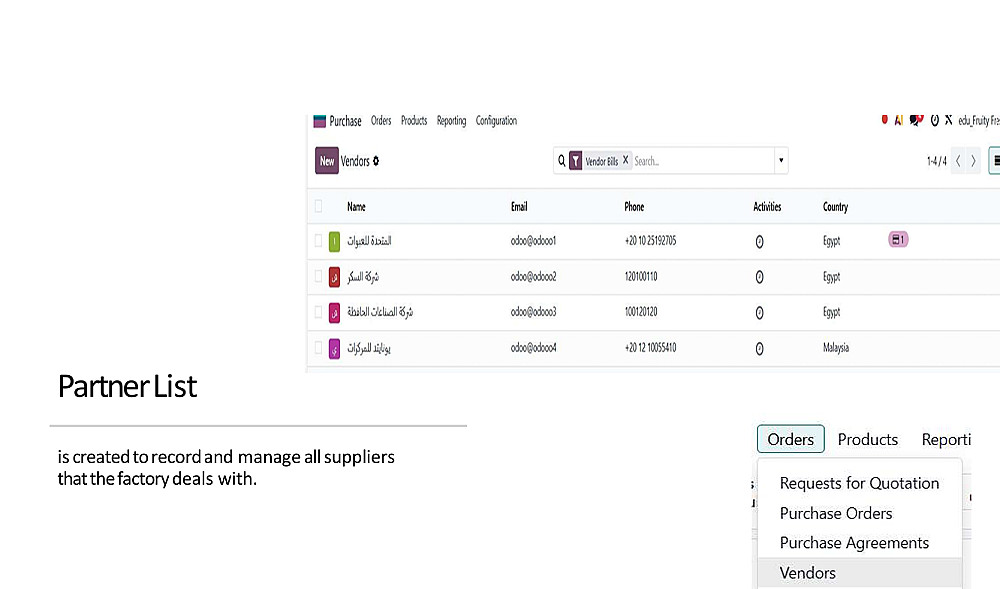This screenshot has height=589, width=1000.
Task: Choose Purchase Orders from the Orders menu
Action: point(836,513)
